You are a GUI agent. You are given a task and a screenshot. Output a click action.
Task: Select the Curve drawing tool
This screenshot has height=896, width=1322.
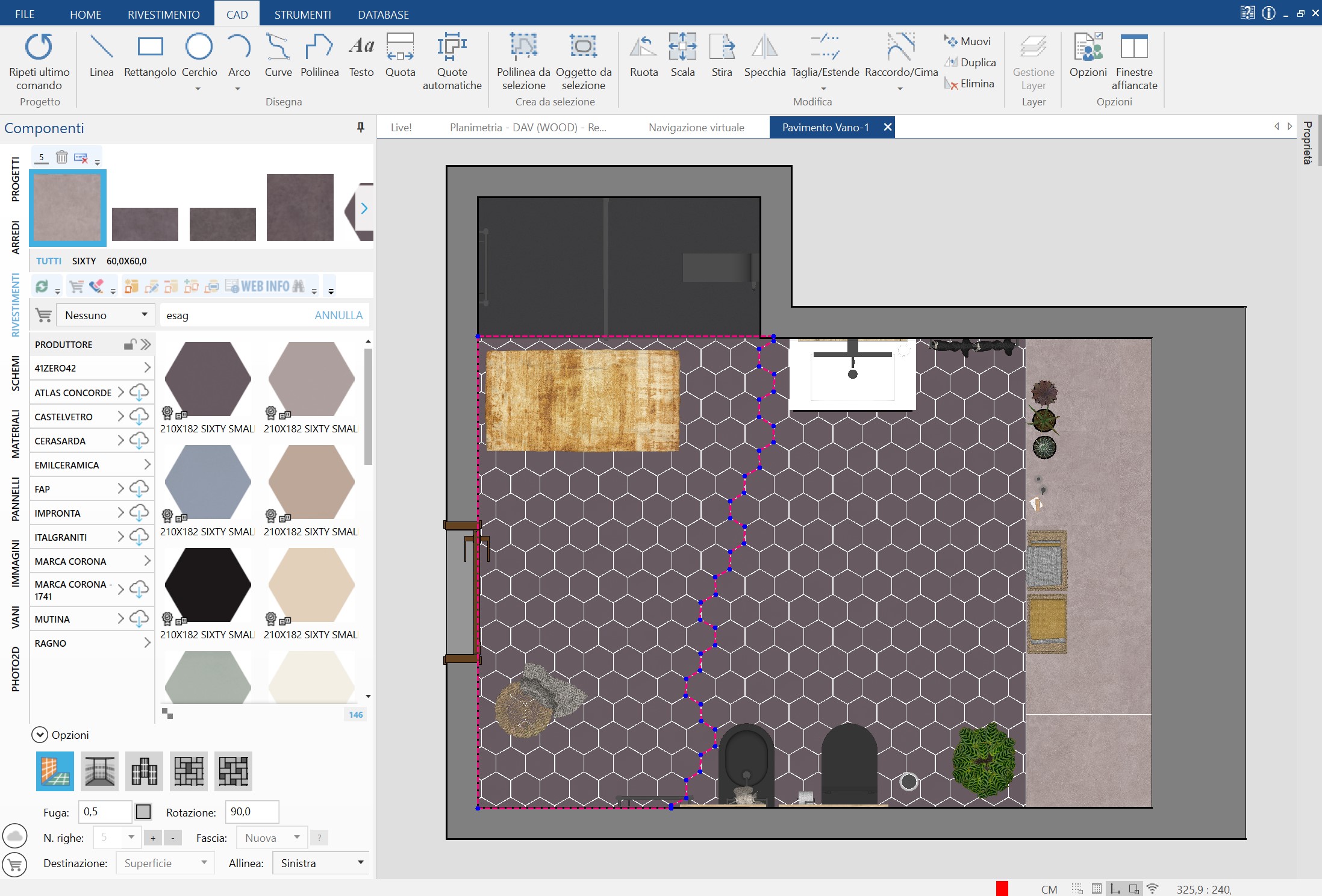pos(278,56)
